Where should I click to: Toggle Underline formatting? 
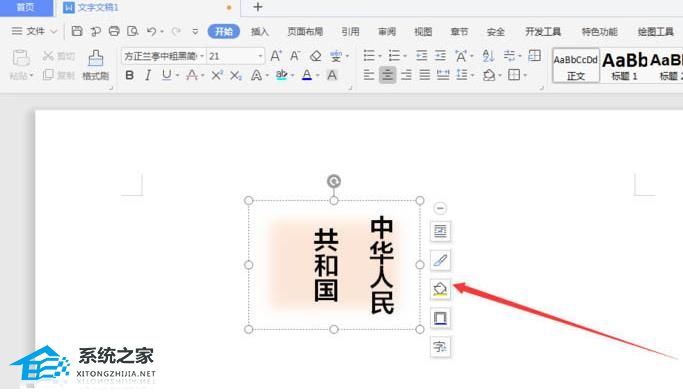pyautogui.click(x=166, y=75)
